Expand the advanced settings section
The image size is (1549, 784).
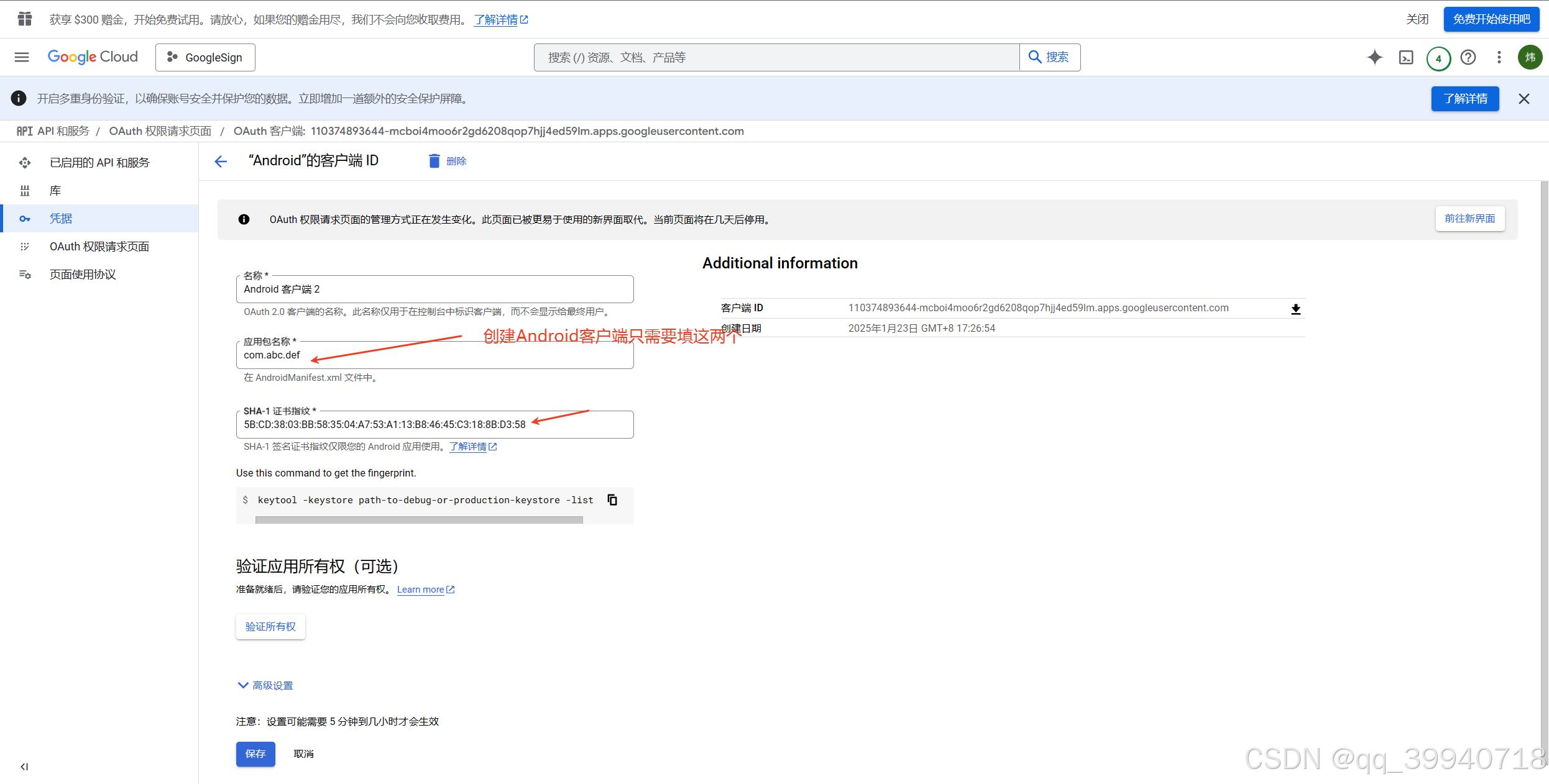click(265, 685)
